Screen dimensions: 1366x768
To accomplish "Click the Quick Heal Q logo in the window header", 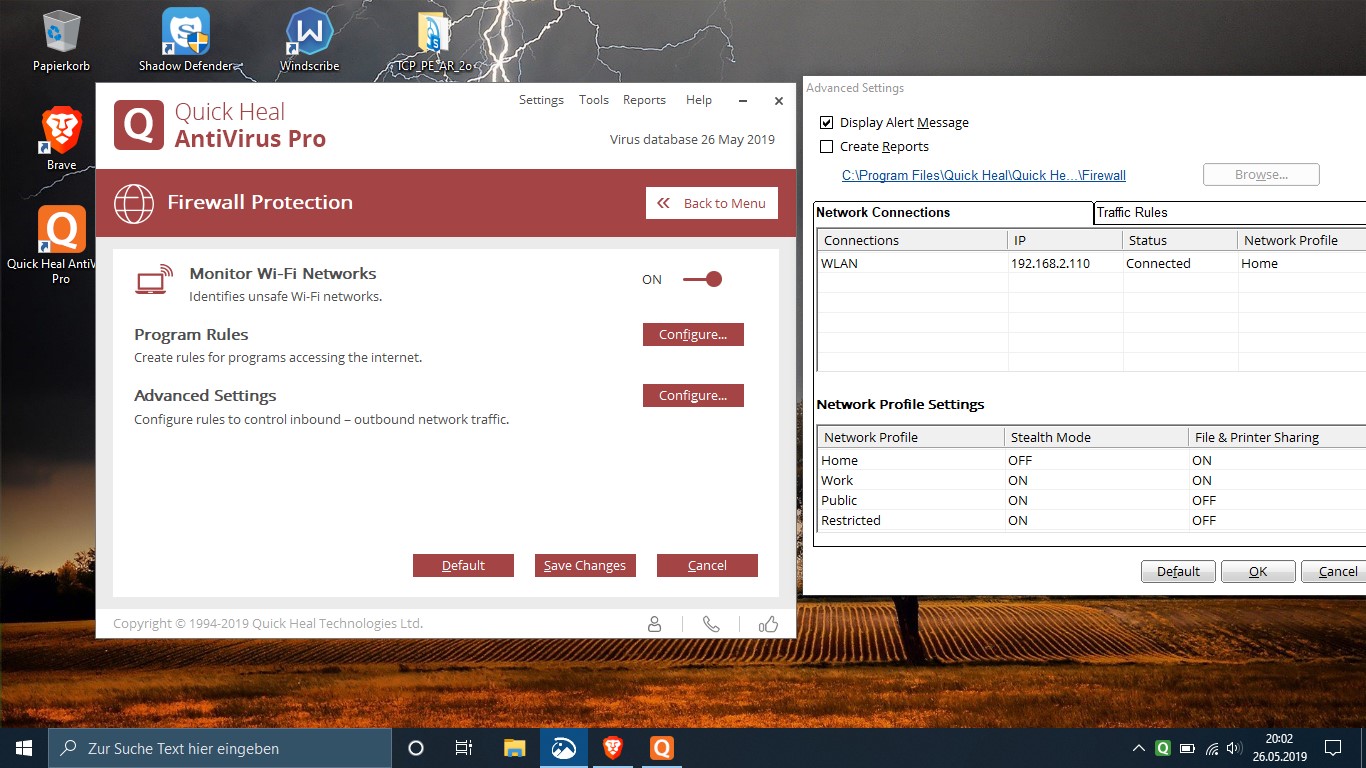I will coord(138,125).
